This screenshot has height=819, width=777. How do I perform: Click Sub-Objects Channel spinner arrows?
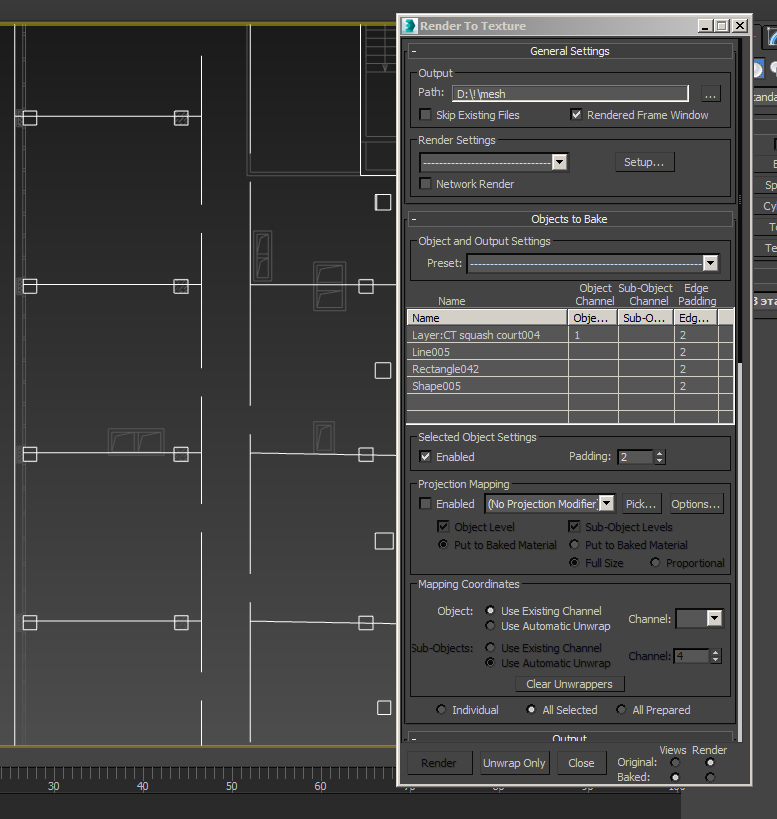[x=716, y=657]
